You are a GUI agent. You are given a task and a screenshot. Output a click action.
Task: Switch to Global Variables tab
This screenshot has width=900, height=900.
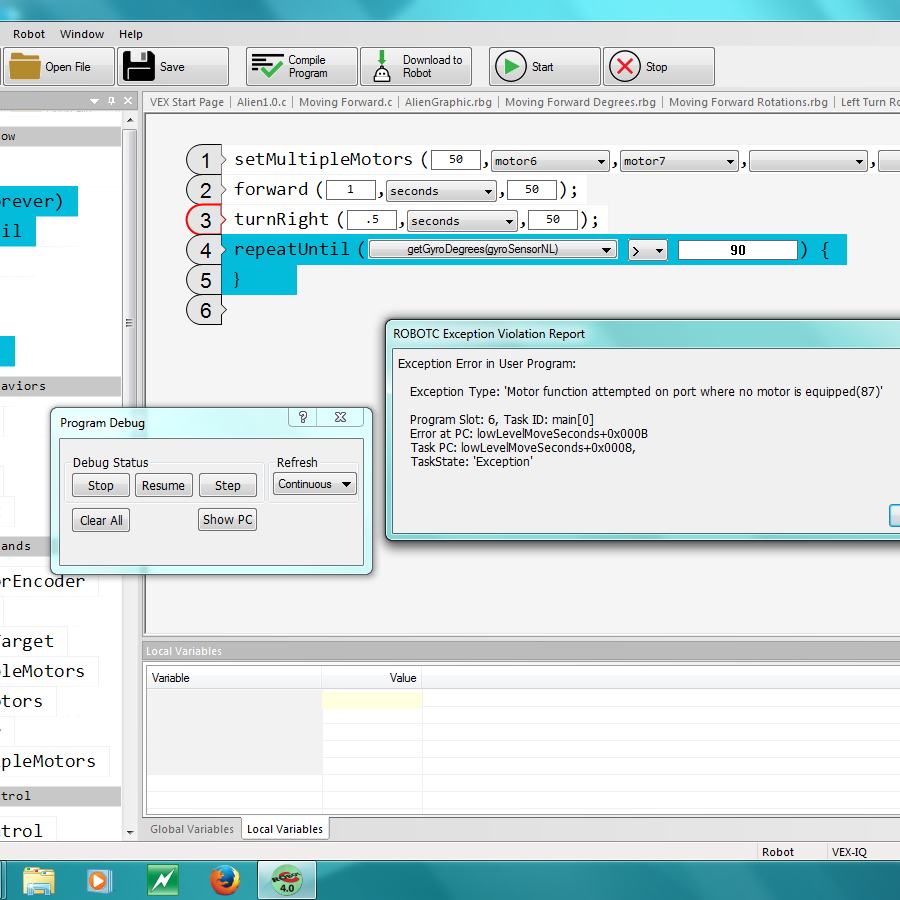192,829
